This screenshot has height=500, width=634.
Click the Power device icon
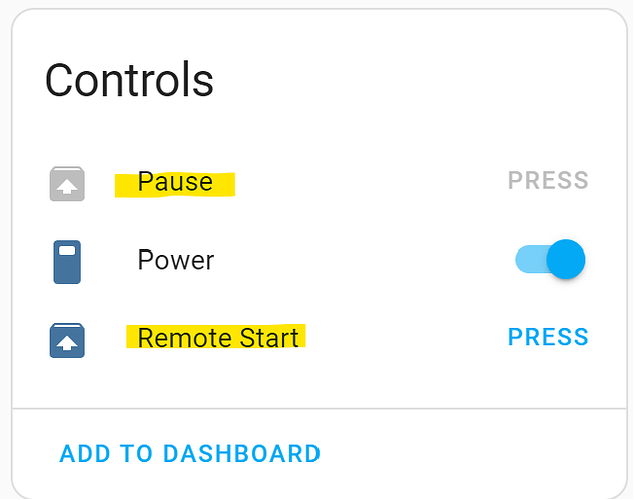point(67,261)
